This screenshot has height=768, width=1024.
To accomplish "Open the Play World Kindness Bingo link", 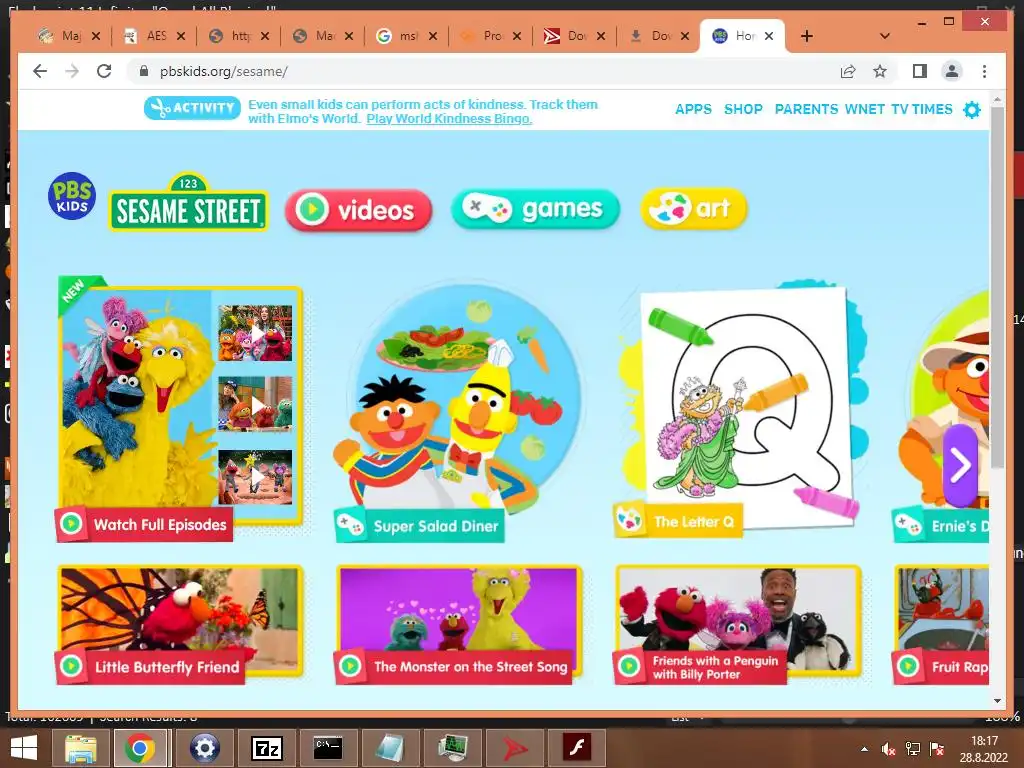I will (449, 119).
